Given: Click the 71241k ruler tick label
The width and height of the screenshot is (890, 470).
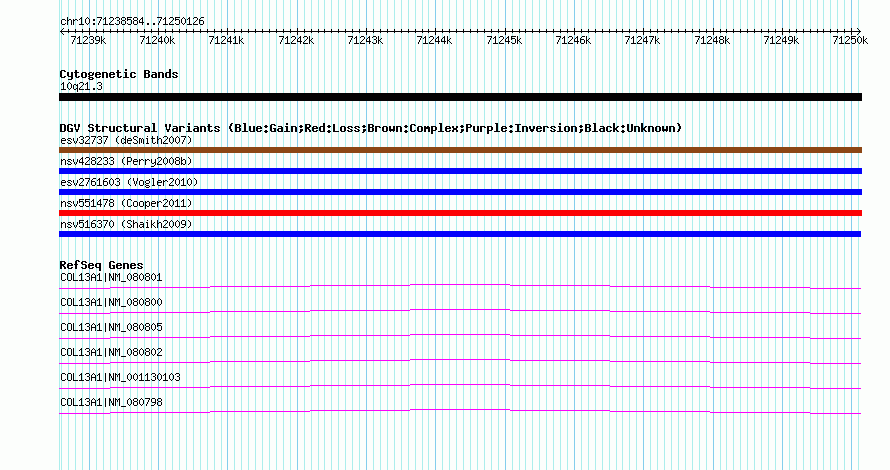Looking at the screenshot, I should pos(226,40).
